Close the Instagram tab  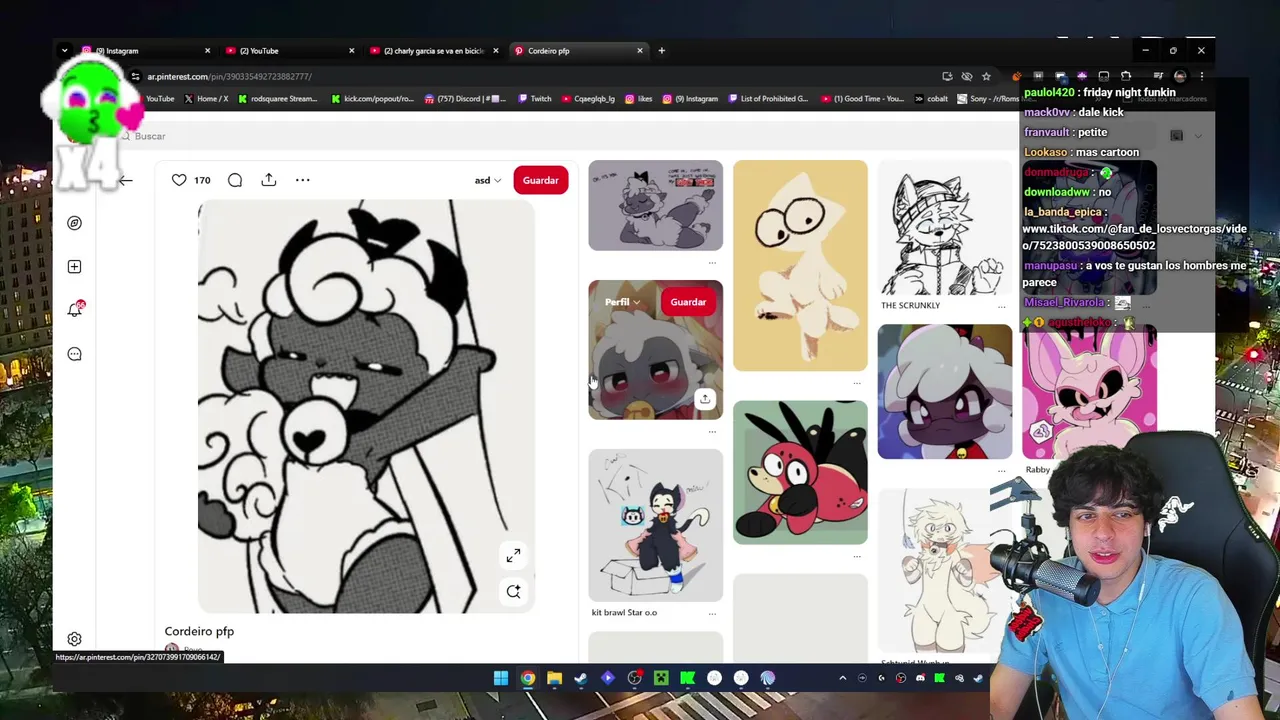click(207, 50)
